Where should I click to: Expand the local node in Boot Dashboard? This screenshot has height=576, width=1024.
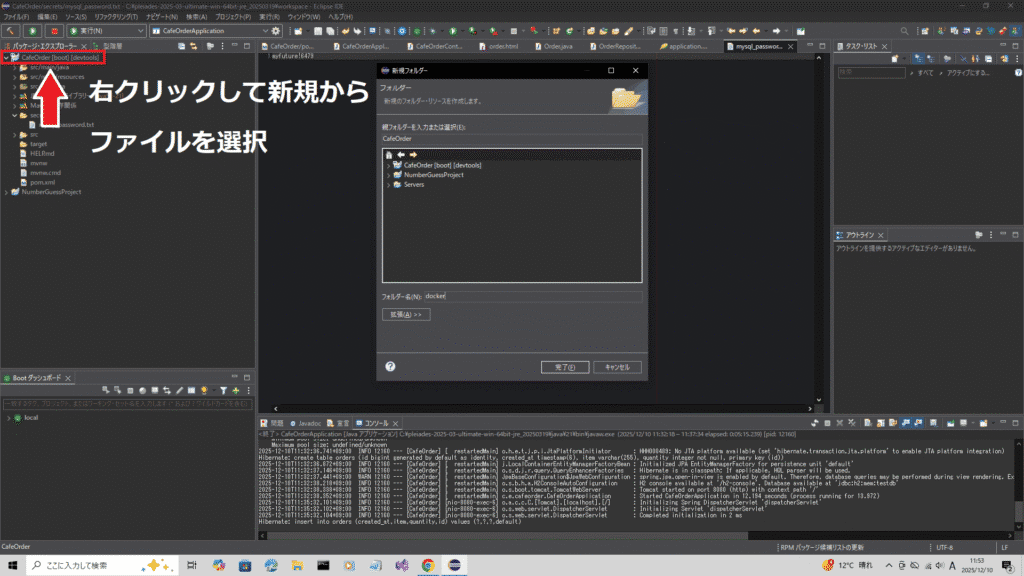(8, 417)
